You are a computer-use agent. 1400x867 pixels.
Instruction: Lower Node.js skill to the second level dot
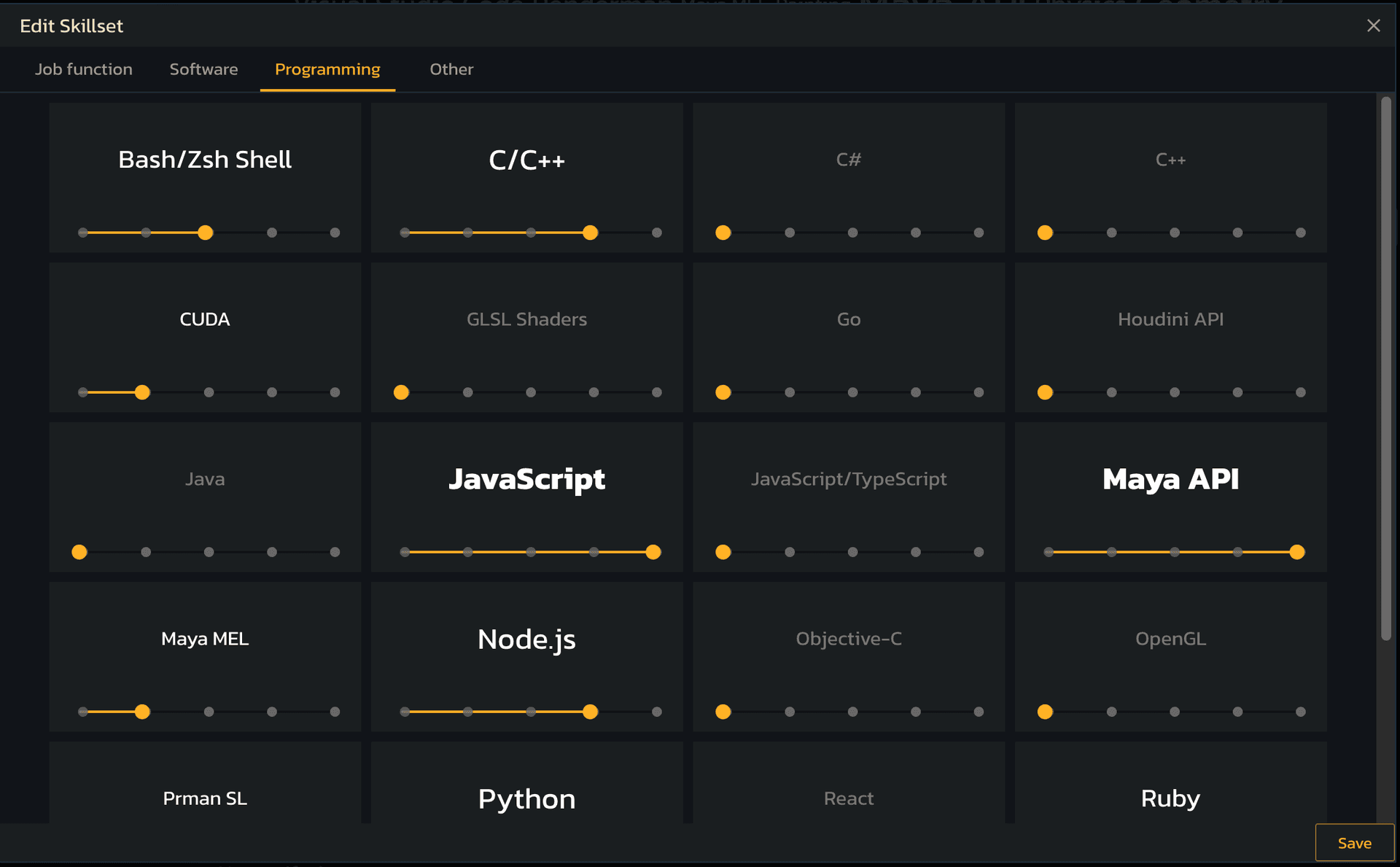(467, 712)
